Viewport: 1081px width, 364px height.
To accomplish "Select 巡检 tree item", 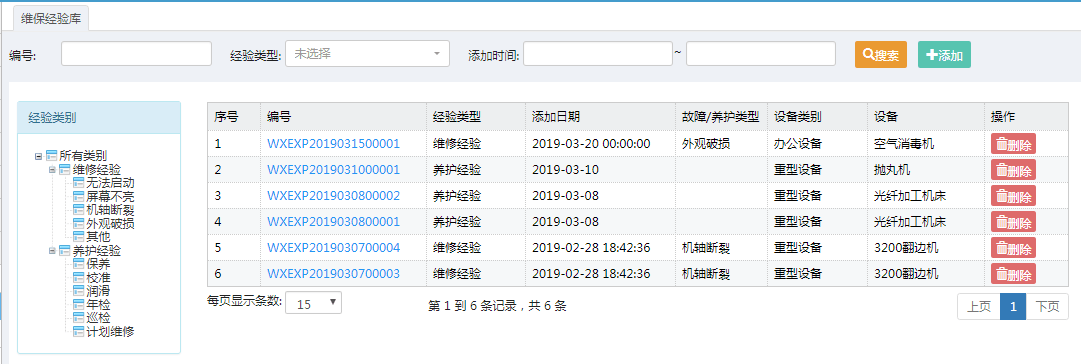I will pyautogui.click(x=98, y=317).
